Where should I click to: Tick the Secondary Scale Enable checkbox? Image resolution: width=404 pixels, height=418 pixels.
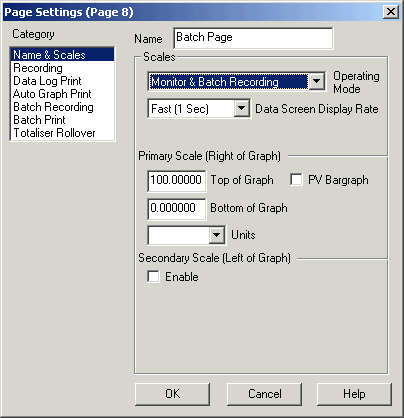[x=153, y=276]
